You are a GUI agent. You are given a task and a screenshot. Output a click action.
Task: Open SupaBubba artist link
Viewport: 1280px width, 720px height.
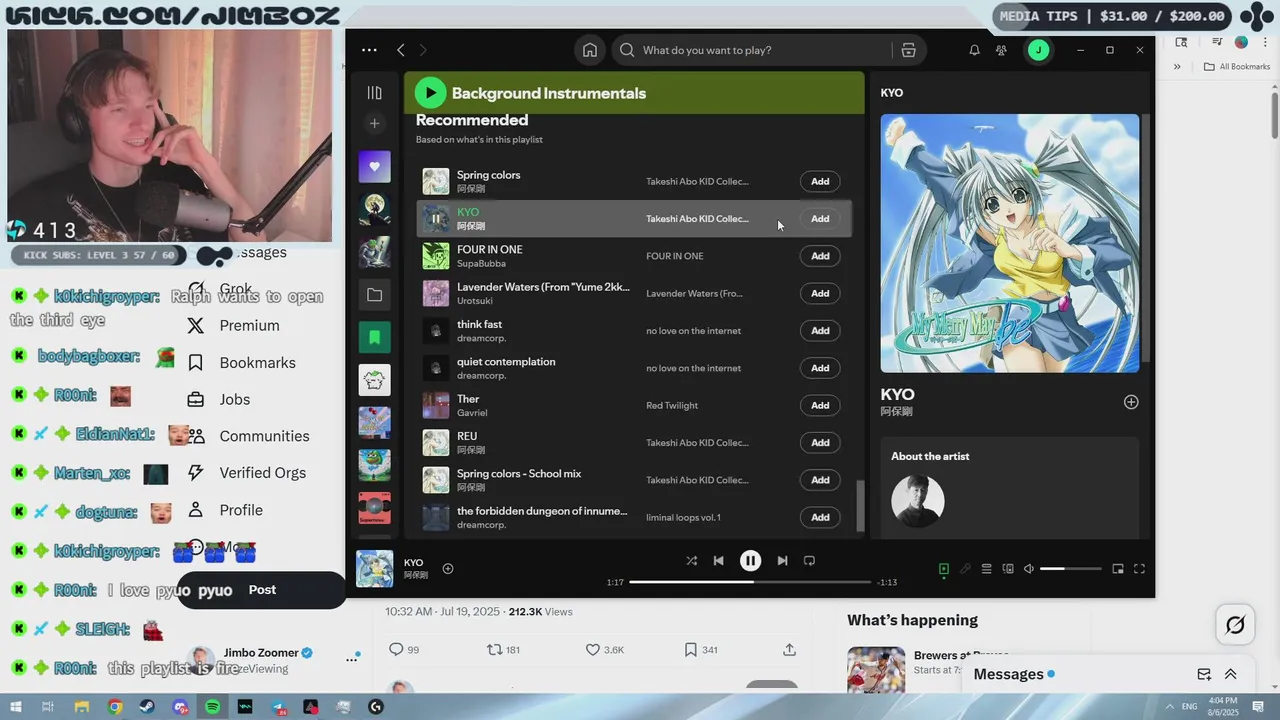tap(481, 264)
